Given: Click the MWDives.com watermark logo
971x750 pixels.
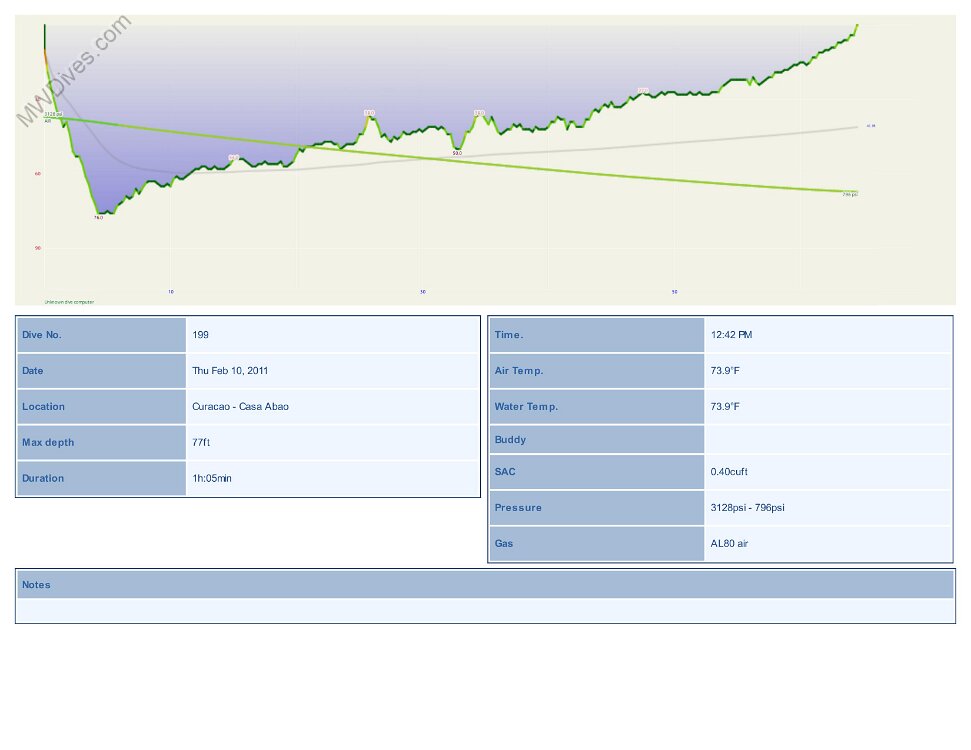Looking at the screenshot, I should click(x=73, y=69).
